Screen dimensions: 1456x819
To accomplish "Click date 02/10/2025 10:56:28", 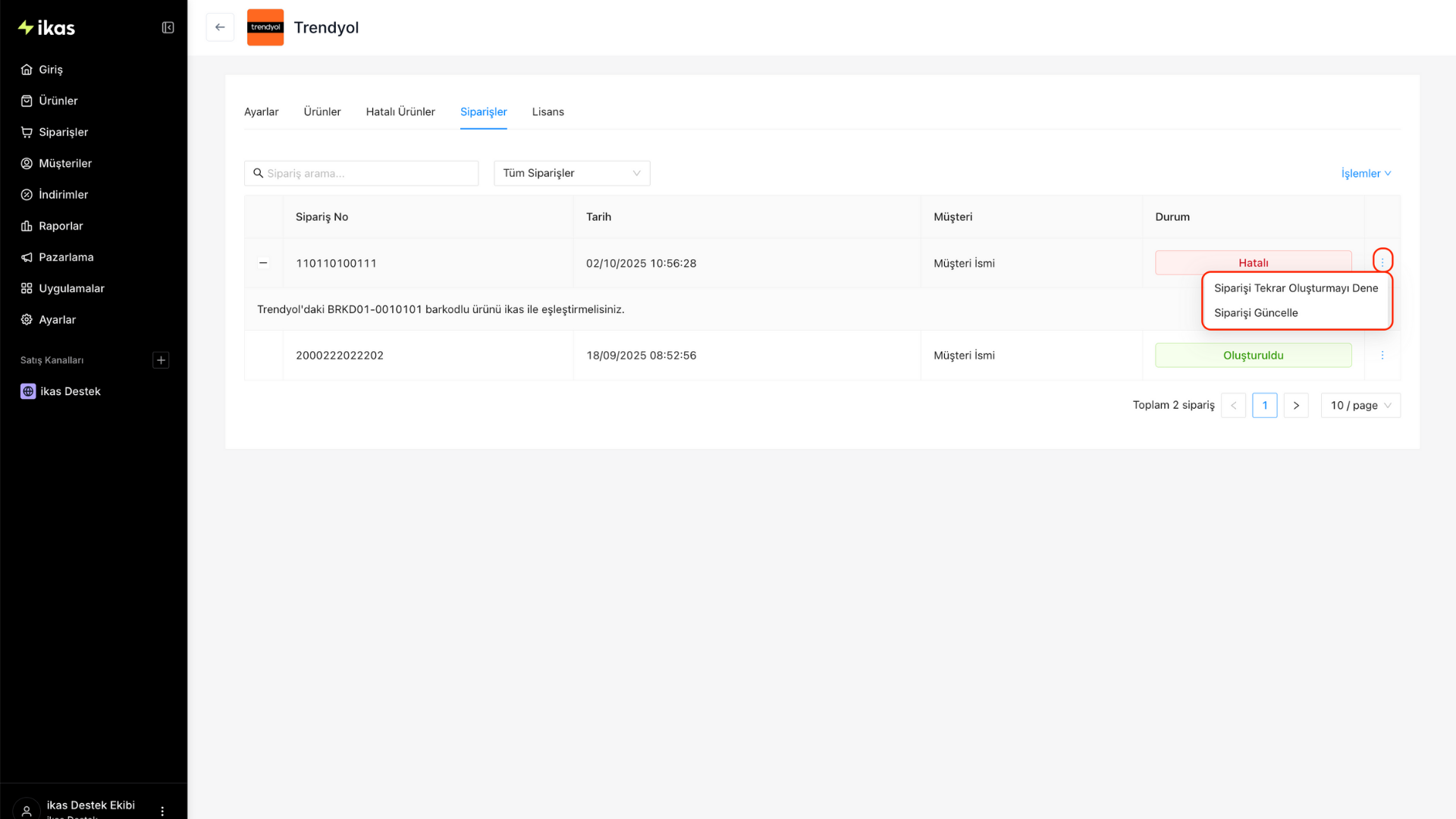I will (x=641, y=263).
